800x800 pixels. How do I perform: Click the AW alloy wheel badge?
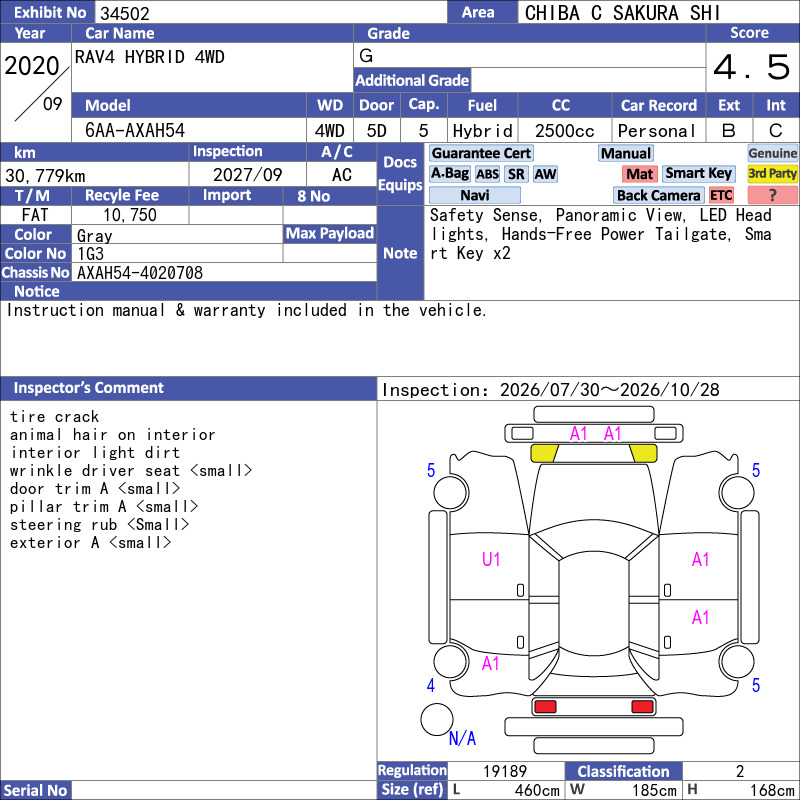click(x=545, y=174)
